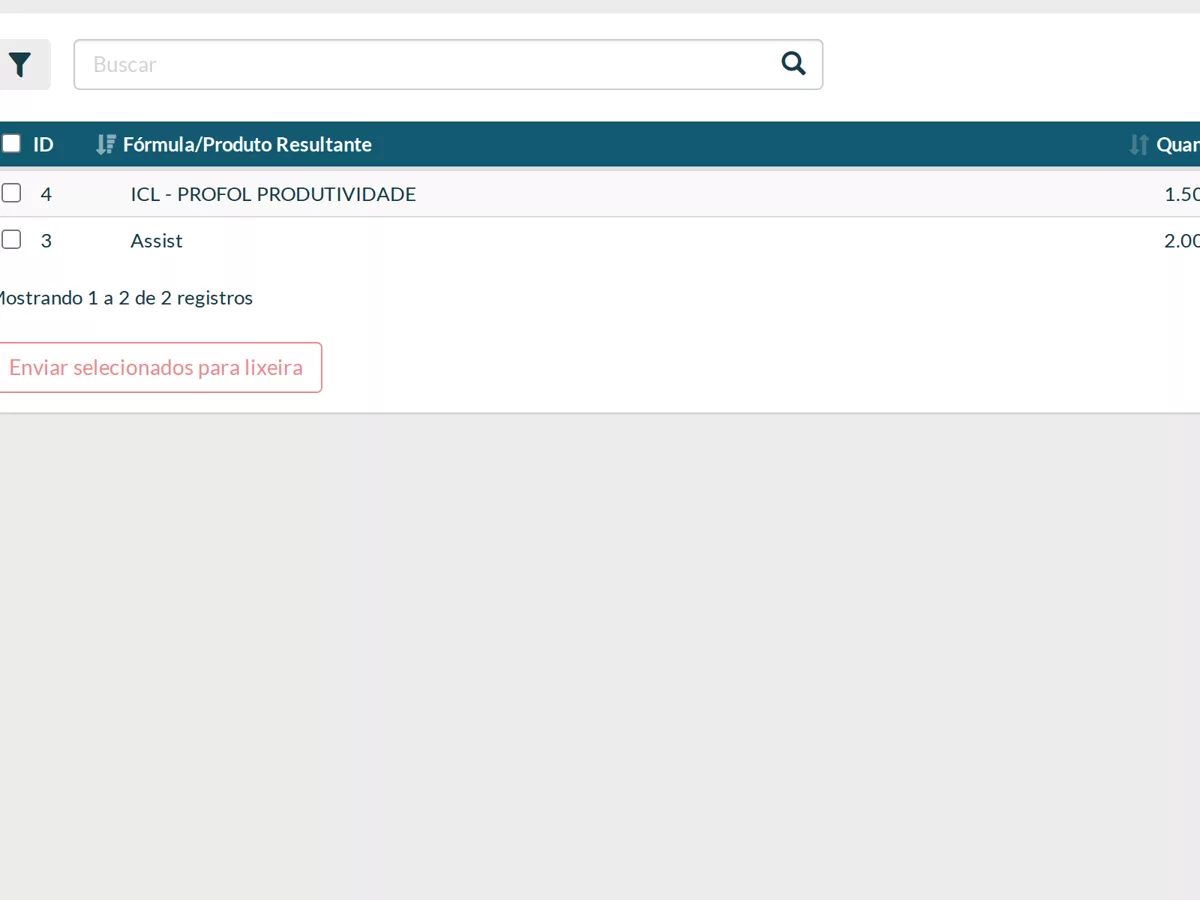Click the Fórmula/Produto Resultante column header

pyautogui.click(x=247, y=145)
